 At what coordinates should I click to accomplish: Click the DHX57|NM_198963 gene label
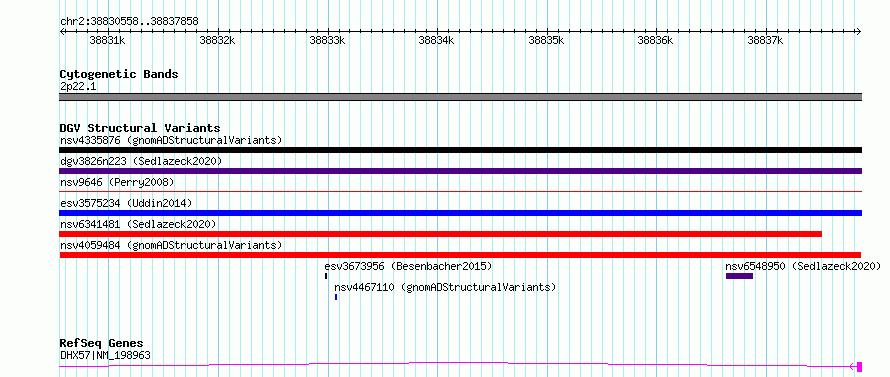[x=105, y=355]
